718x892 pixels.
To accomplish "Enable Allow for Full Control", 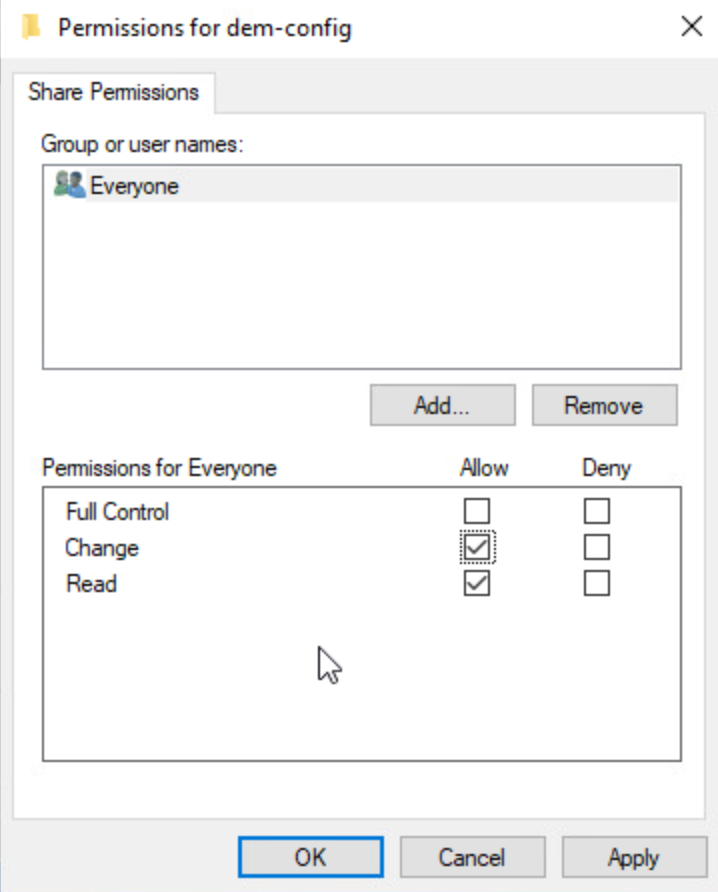I will [x=477, y=512].
